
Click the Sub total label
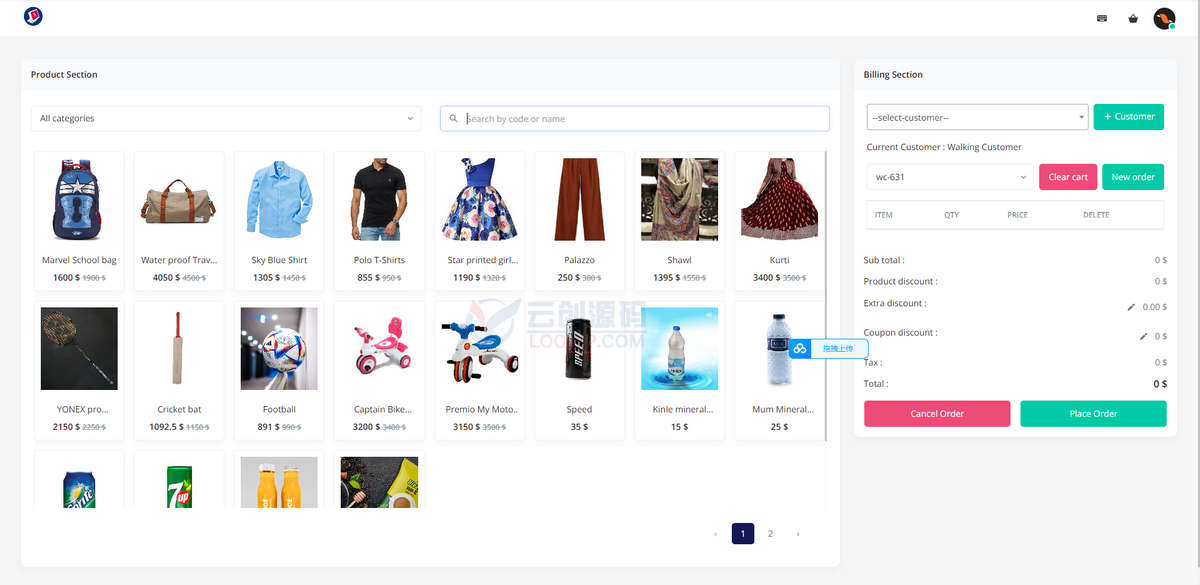(x=884, y=260)
